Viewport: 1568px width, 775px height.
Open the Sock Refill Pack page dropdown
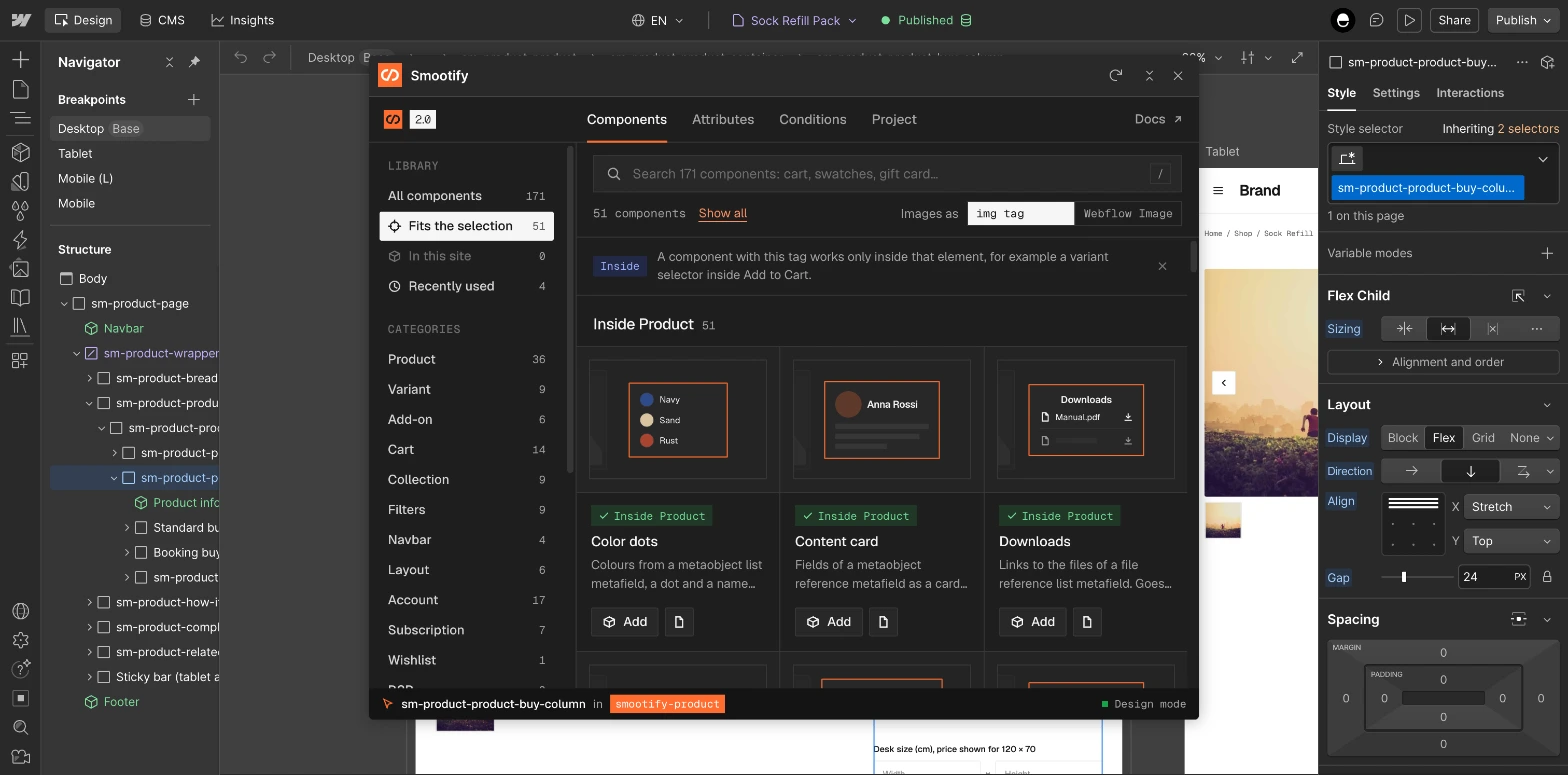[x=795, y=20]
